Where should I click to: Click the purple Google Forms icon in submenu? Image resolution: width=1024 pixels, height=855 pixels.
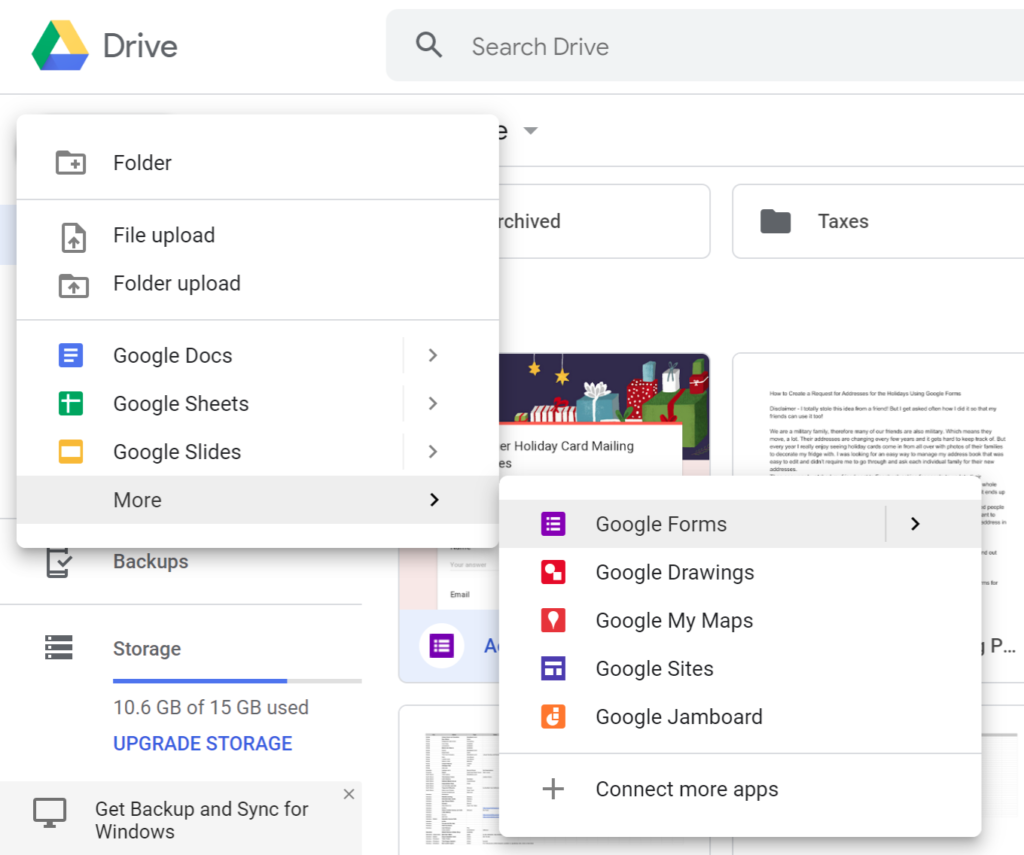tap(553, 524)
